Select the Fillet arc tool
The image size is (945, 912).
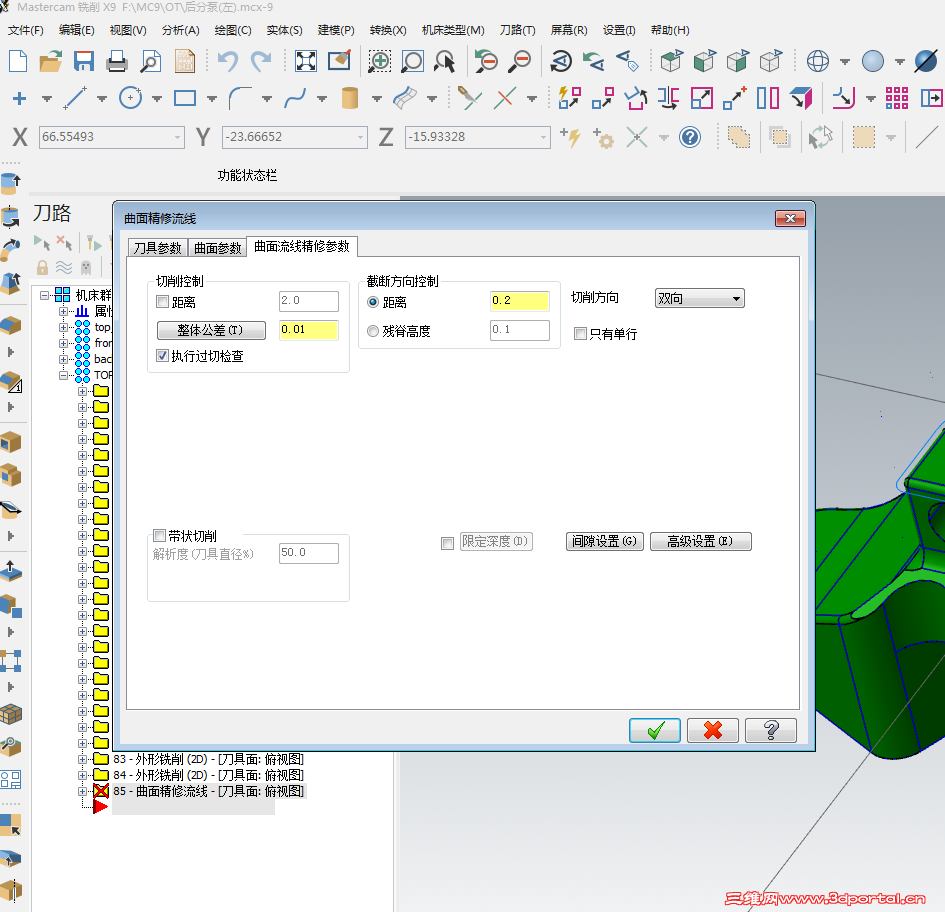click(x=240, y=98)
